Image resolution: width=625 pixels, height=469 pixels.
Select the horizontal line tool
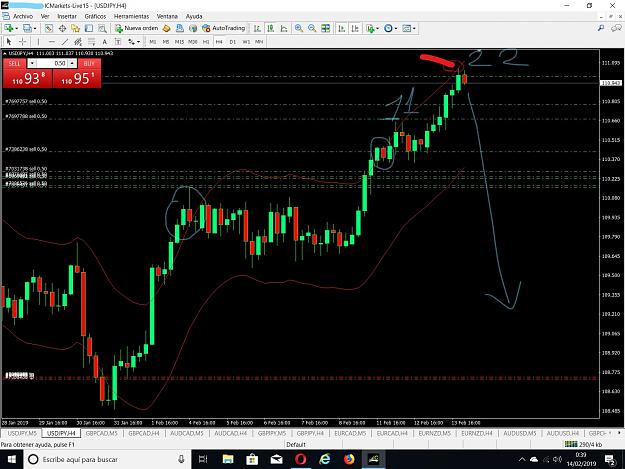click(x=51, y=41)
